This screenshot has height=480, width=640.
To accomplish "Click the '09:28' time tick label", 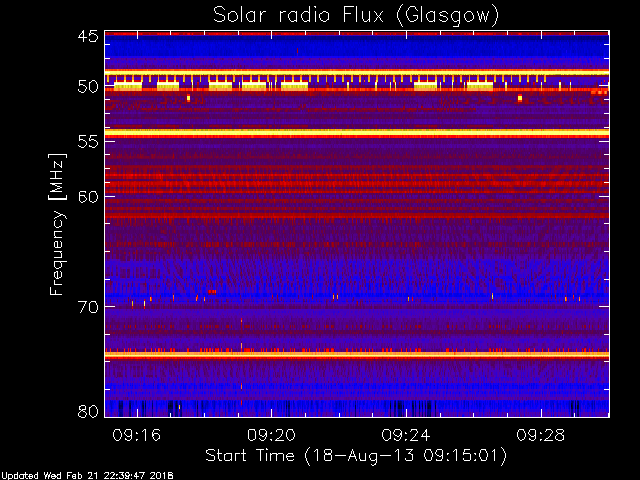I will pos(541,435).
